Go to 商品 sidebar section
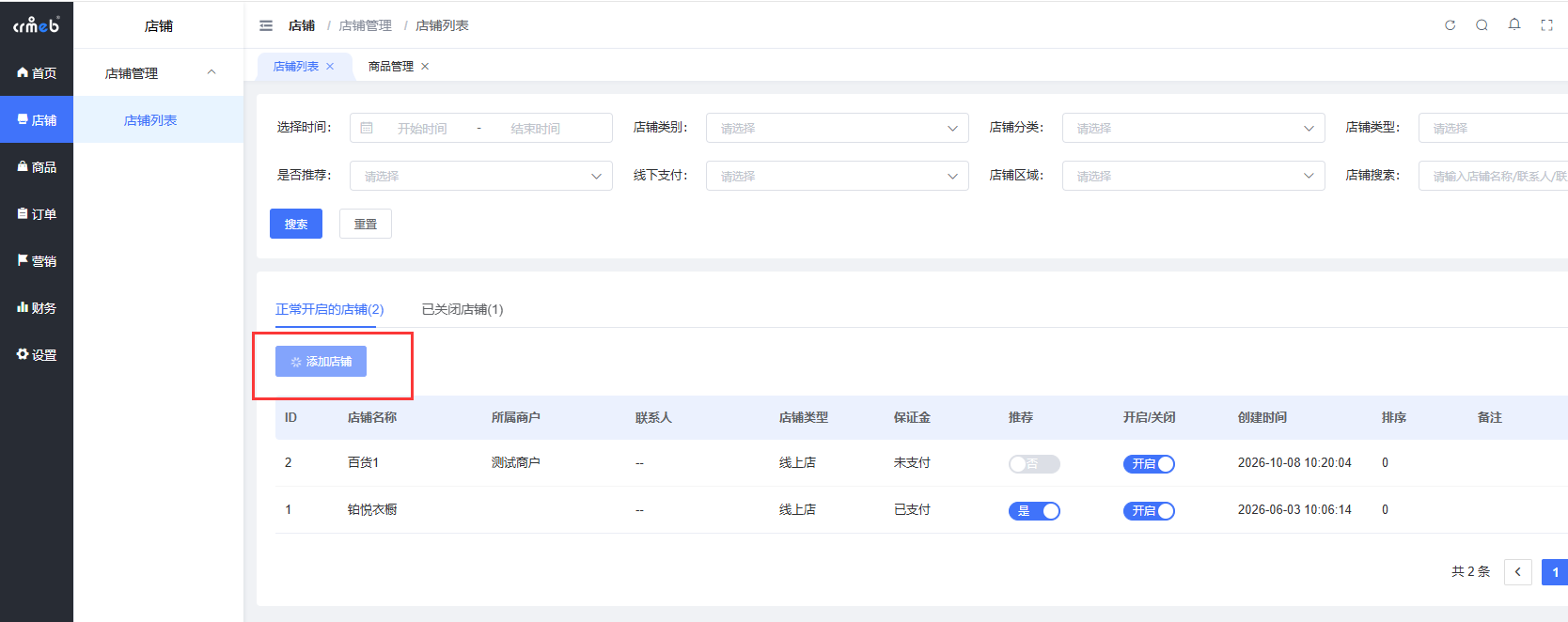The height and width of the screenshot is (622, 1568). (37, 166)
